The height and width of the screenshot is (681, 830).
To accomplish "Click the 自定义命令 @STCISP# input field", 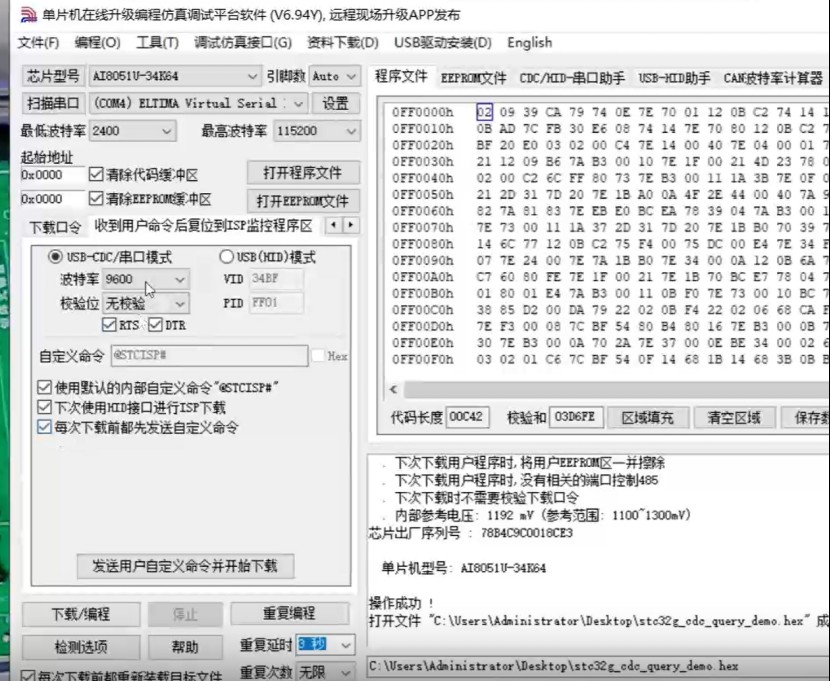I will tap(210, 355).
